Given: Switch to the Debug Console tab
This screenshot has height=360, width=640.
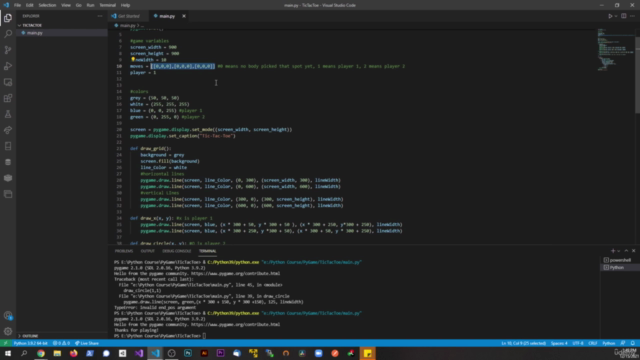Looking at the screenshot, I should point(177,251).
